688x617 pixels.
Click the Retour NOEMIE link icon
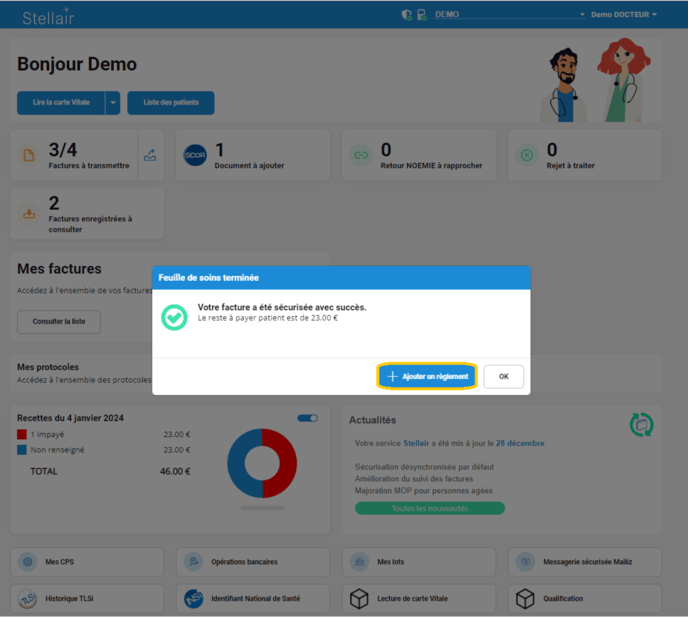coord(361,155)
